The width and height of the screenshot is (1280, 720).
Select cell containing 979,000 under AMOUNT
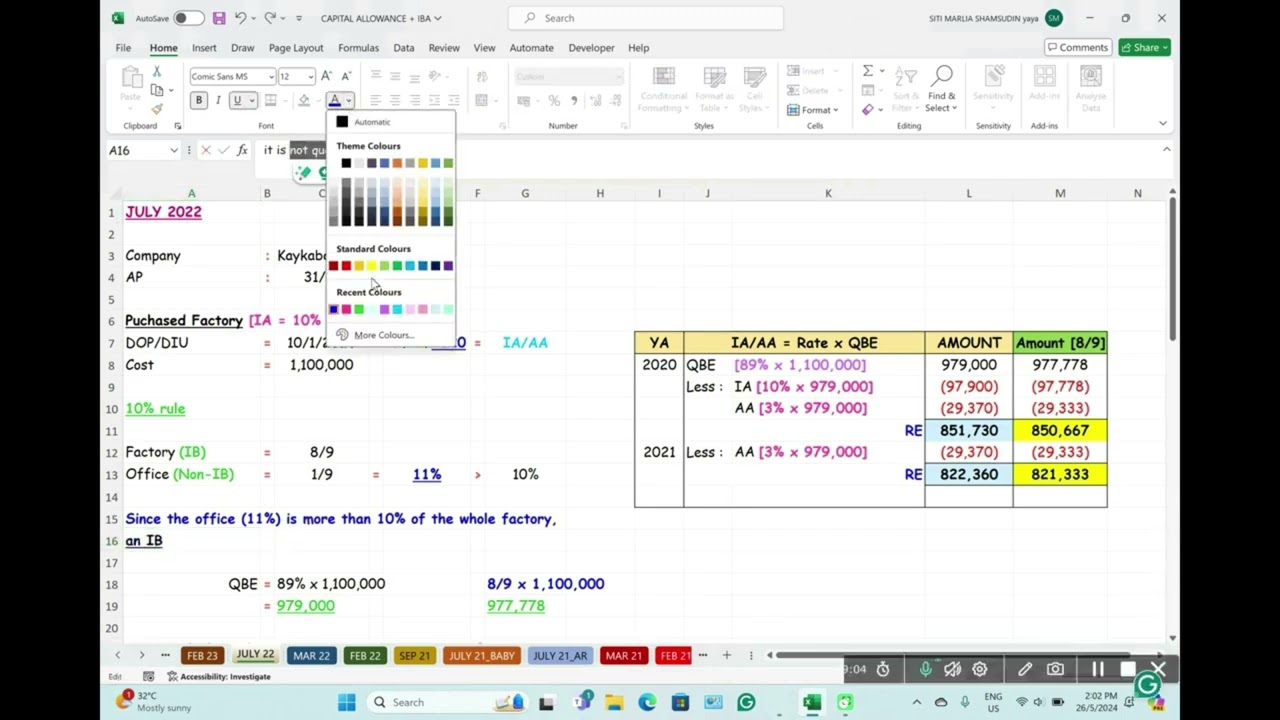click(x=968, y=365)
